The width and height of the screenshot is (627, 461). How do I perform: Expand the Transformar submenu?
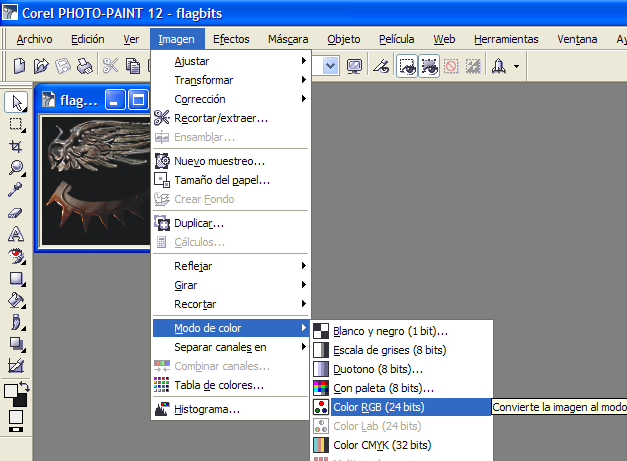(x=231, y=80)
